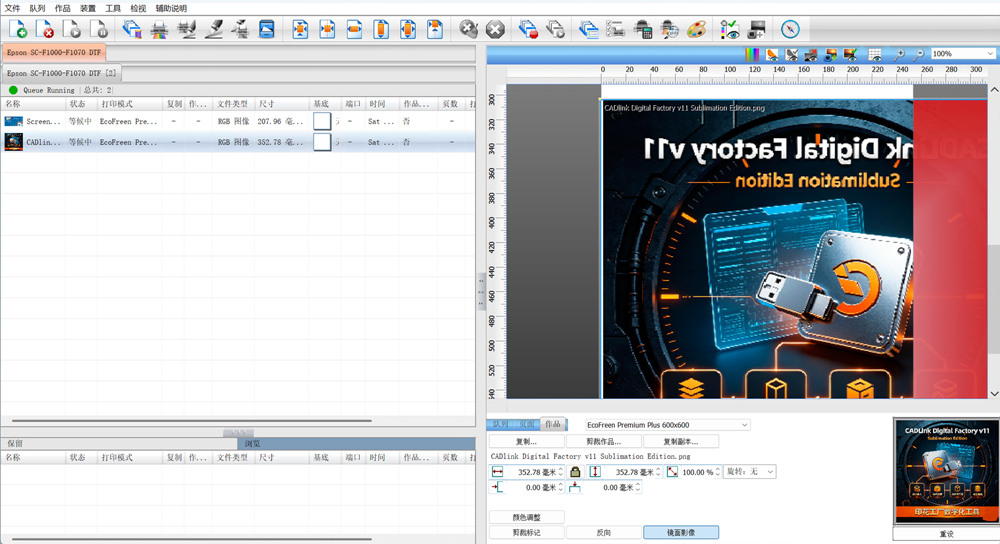Toggle the orange bird preview eye icon
This screenshot has height=544, width=1000.
point(772,54)
